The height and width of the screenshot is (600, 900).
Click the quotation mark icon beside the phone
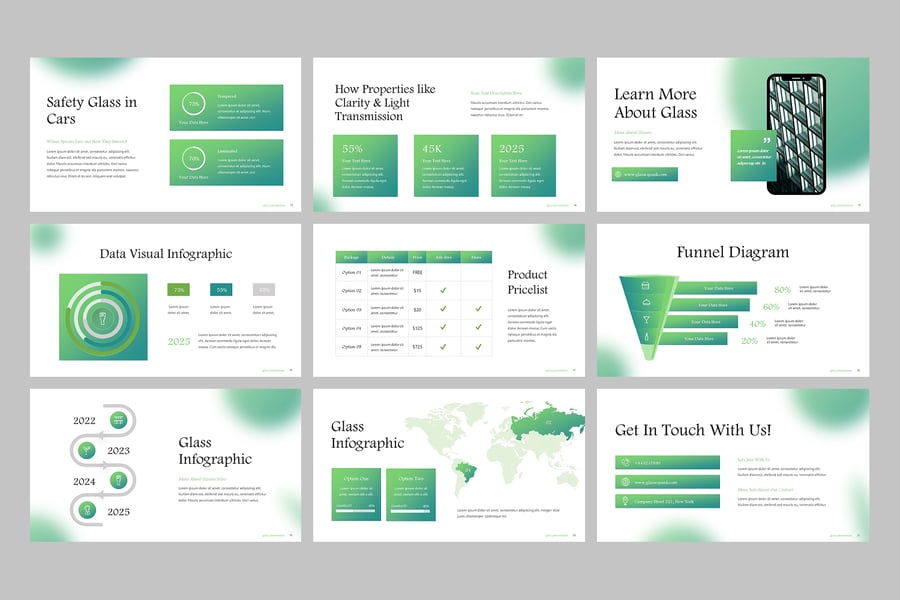(769, 141)
